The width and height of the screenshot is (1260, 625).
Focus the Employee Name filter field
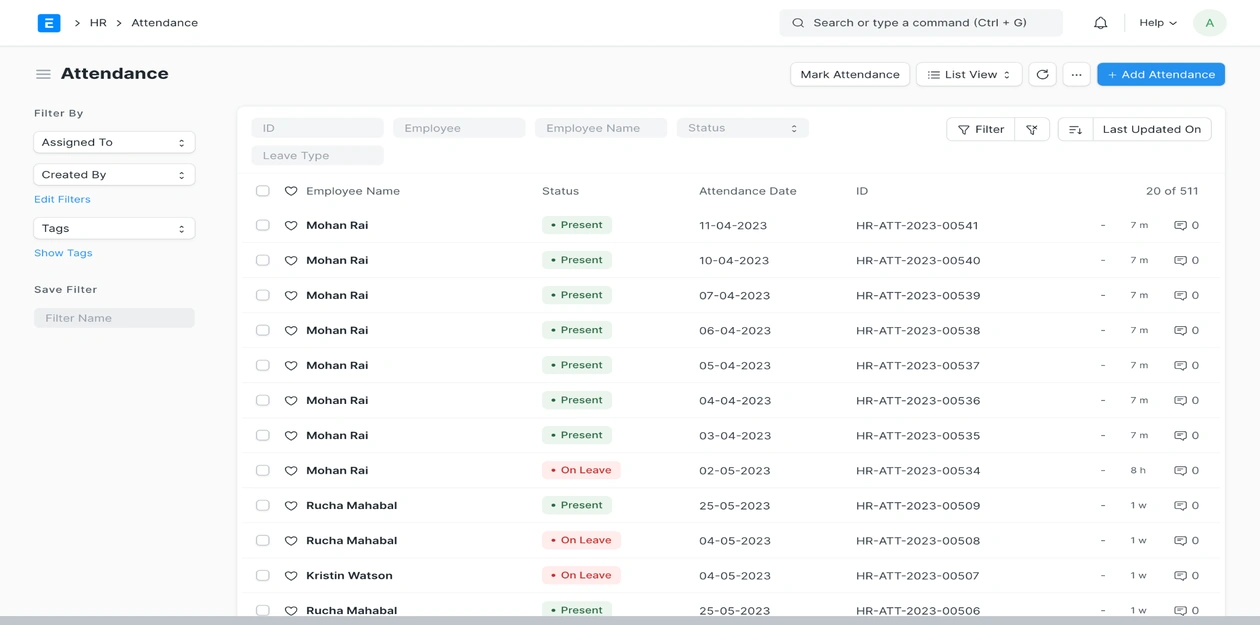click(x=600, y=128)
